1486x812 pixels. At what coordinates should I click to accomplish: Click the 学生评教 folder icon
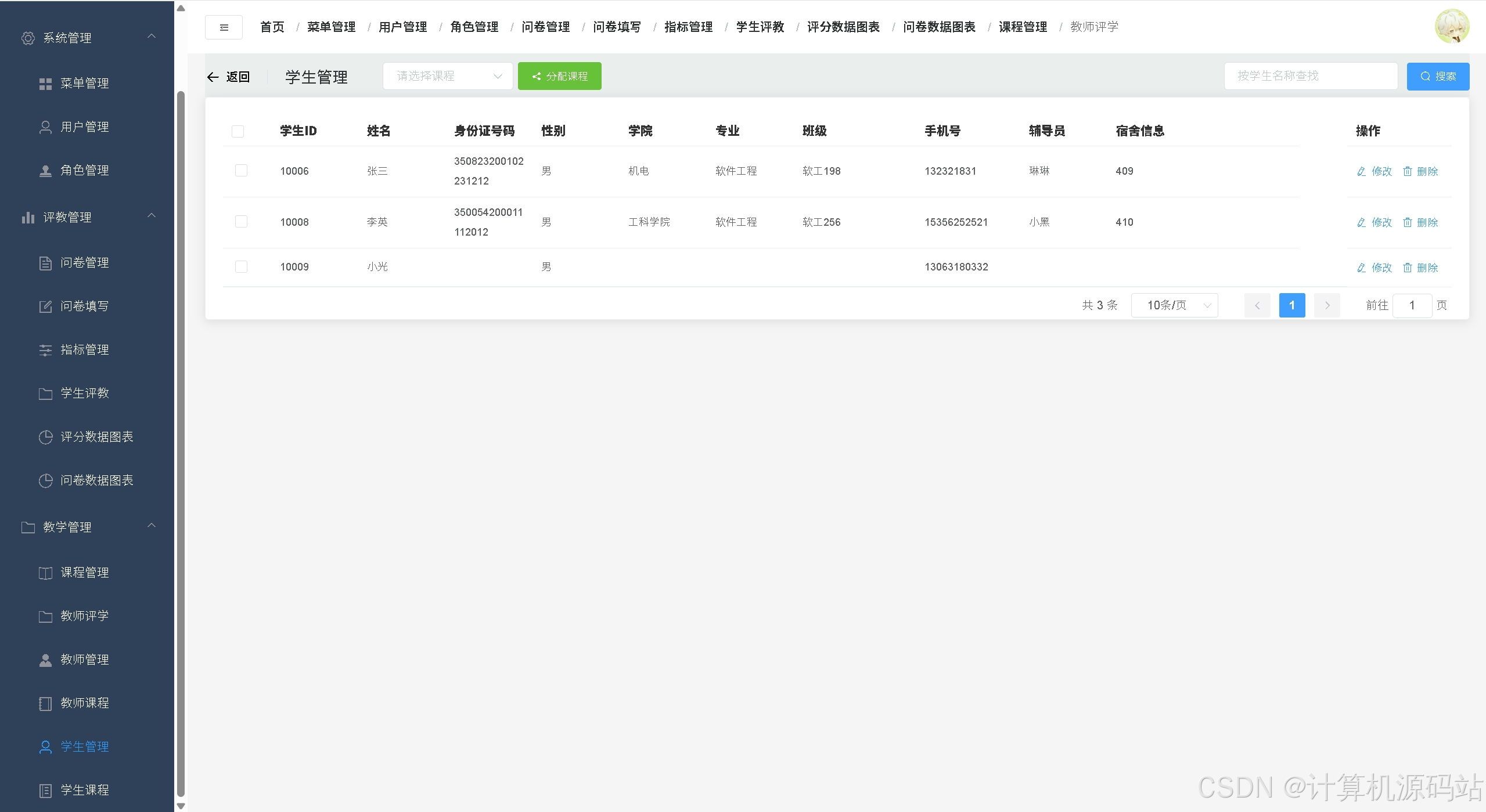(x=45, y=394)
